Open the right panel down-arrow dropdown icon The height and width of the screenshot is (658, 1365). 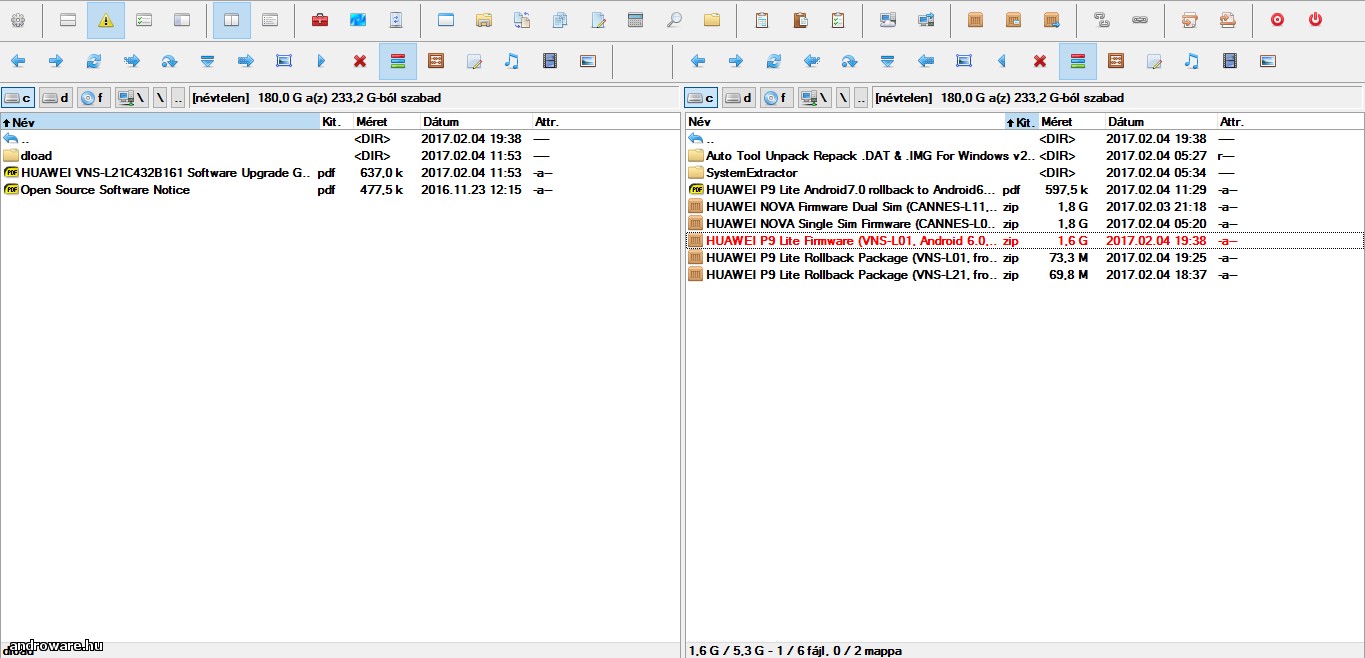pyautogui.click(x=887, y=61)
